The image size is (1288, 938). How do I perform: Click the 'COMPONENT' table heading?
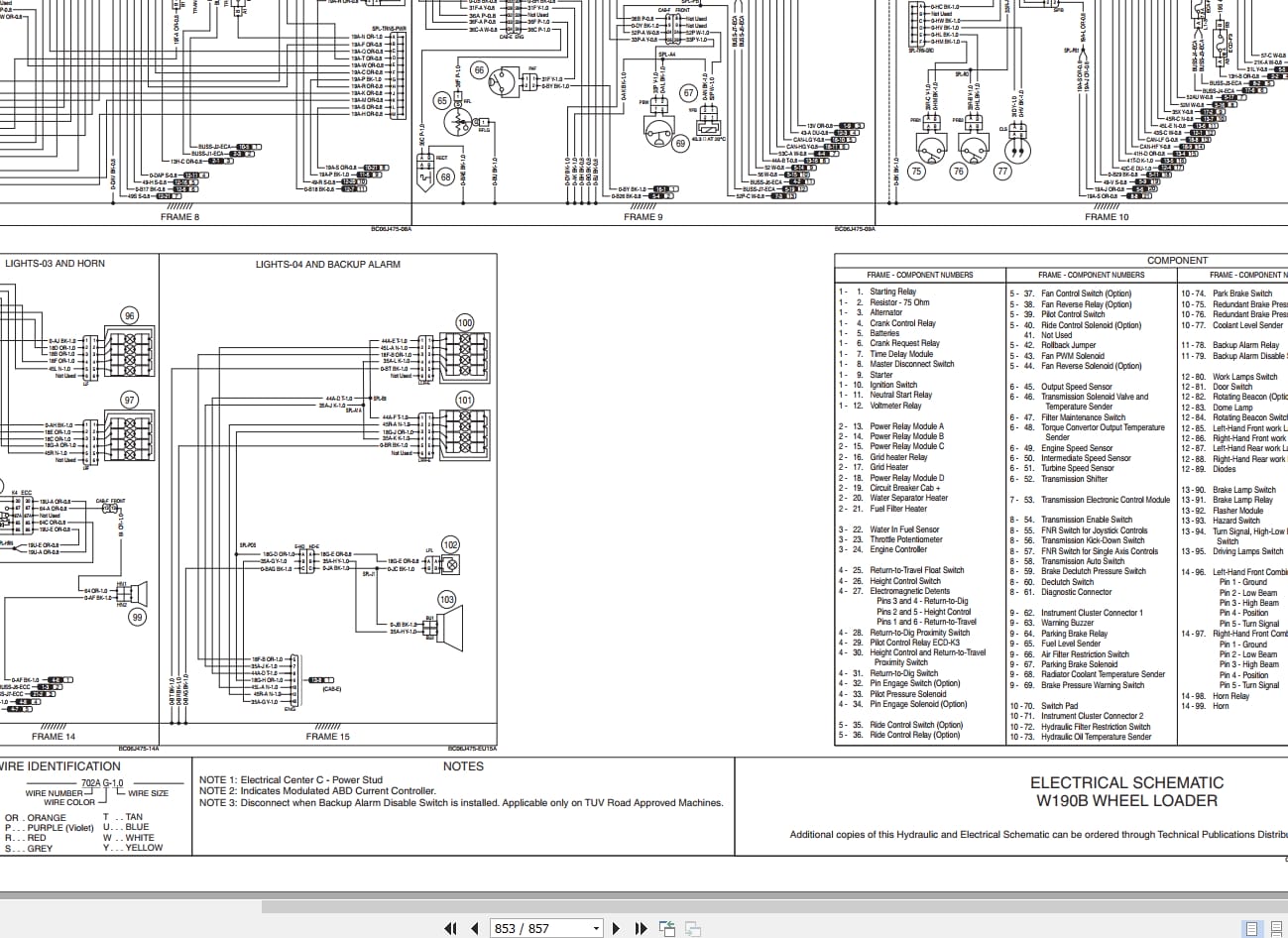coord(1177,261)
